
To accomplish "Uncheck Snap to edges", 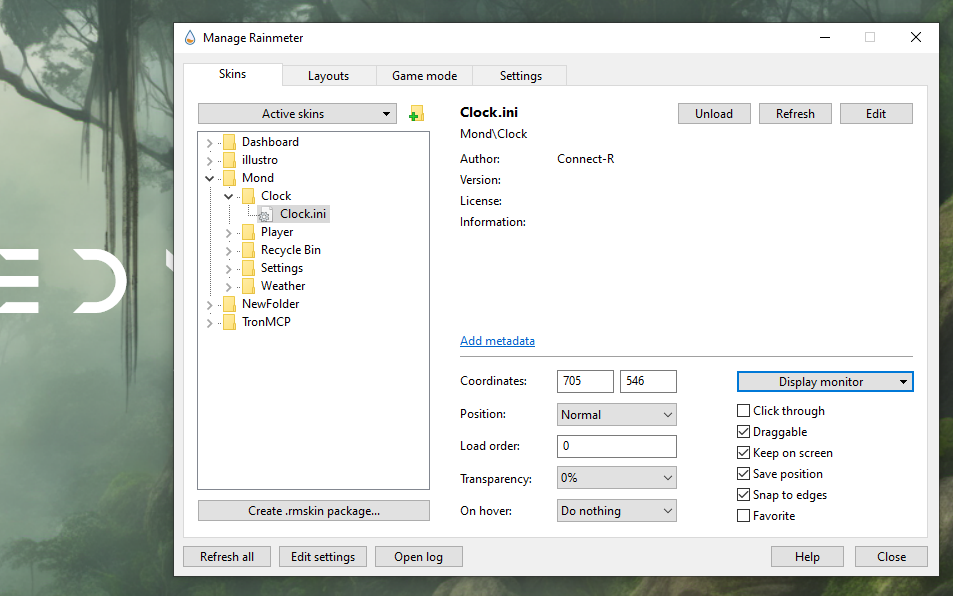I will (743, 495).
